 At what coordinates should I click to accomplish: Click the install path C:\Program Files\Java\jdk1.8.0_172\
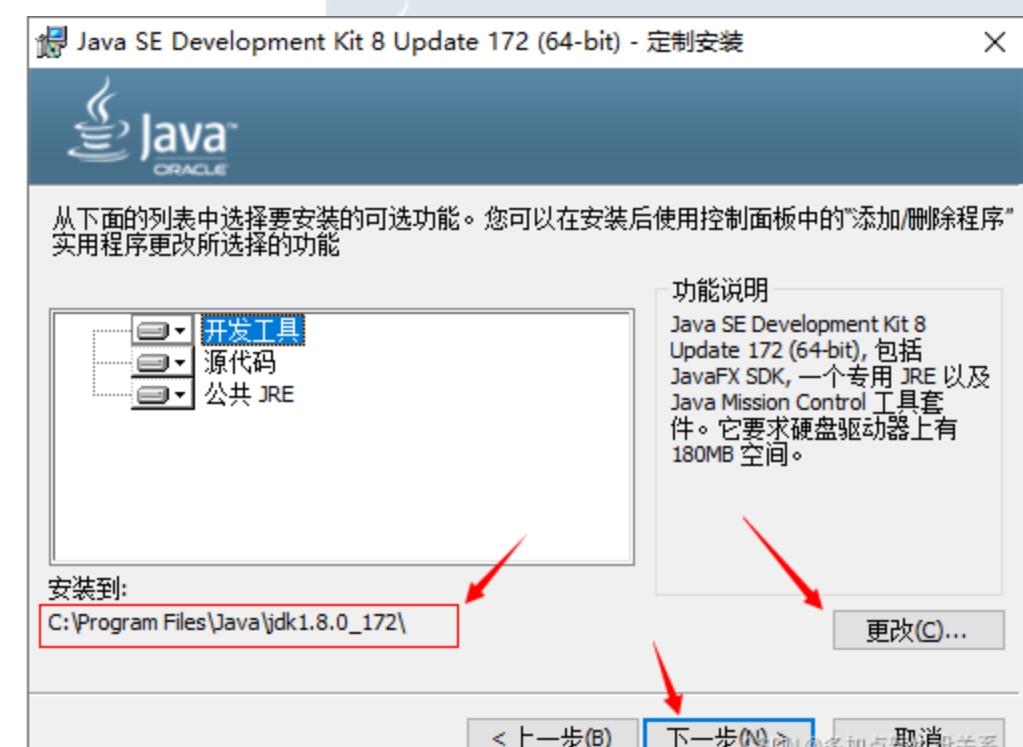[226, 622]
